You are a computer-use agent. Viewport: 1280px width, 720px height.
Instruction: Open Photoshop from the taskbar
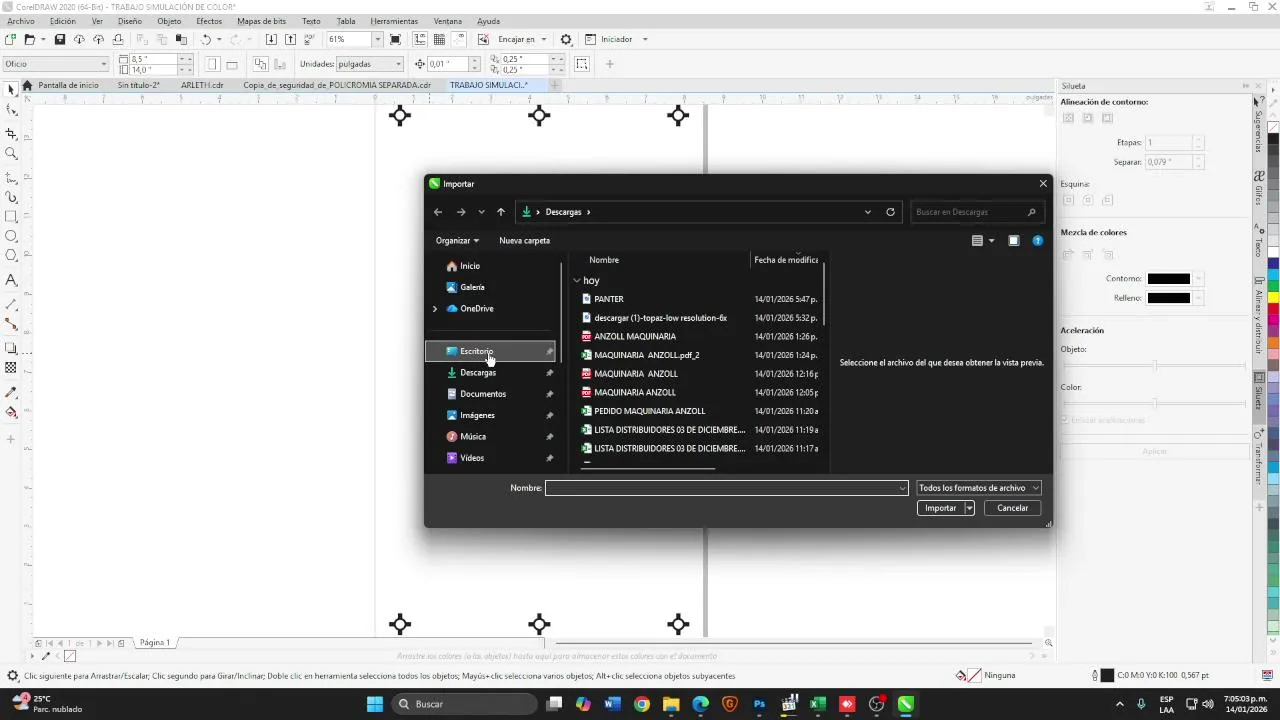point(759,704)
